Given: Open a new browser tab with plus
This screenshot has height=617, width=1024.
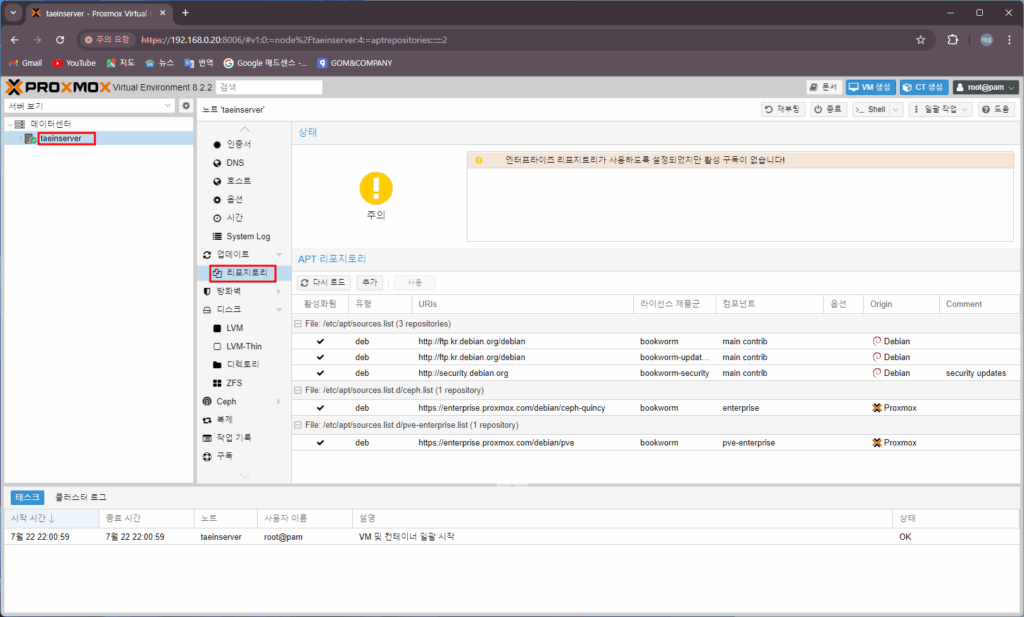Looking at the screenshot, I should (185, 12).
